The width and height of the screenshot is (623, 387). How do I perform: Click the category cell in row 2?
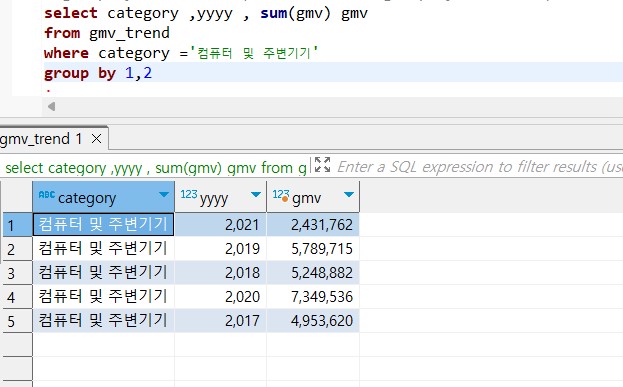(x=103, y=249)
